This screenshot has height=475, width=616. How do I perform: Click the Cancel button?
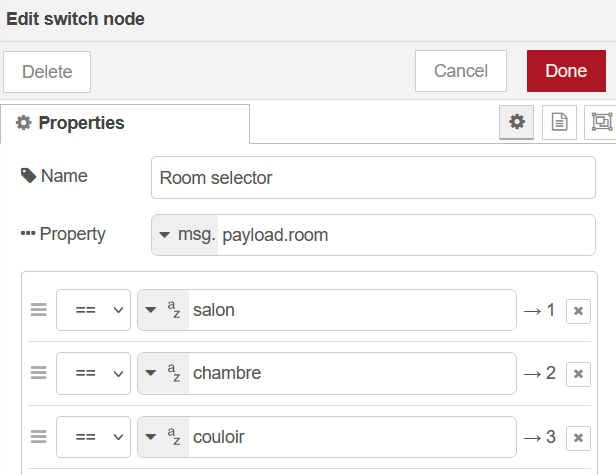(460, 71)
